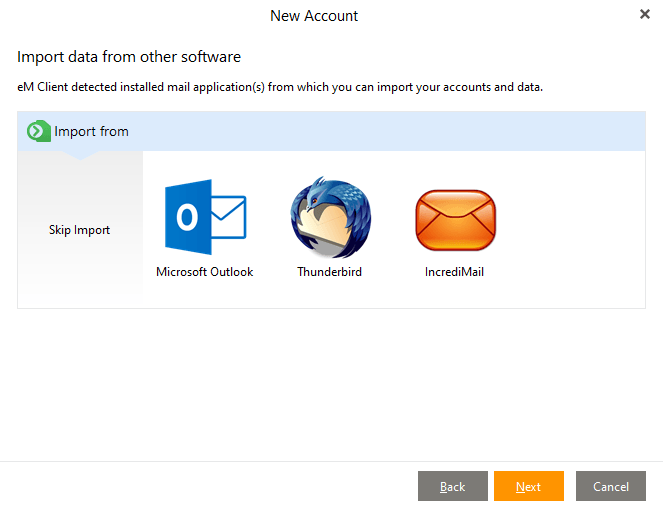Click the IncrediMail label
Viewport: 663px width, 508px height.
click(454, 272)
